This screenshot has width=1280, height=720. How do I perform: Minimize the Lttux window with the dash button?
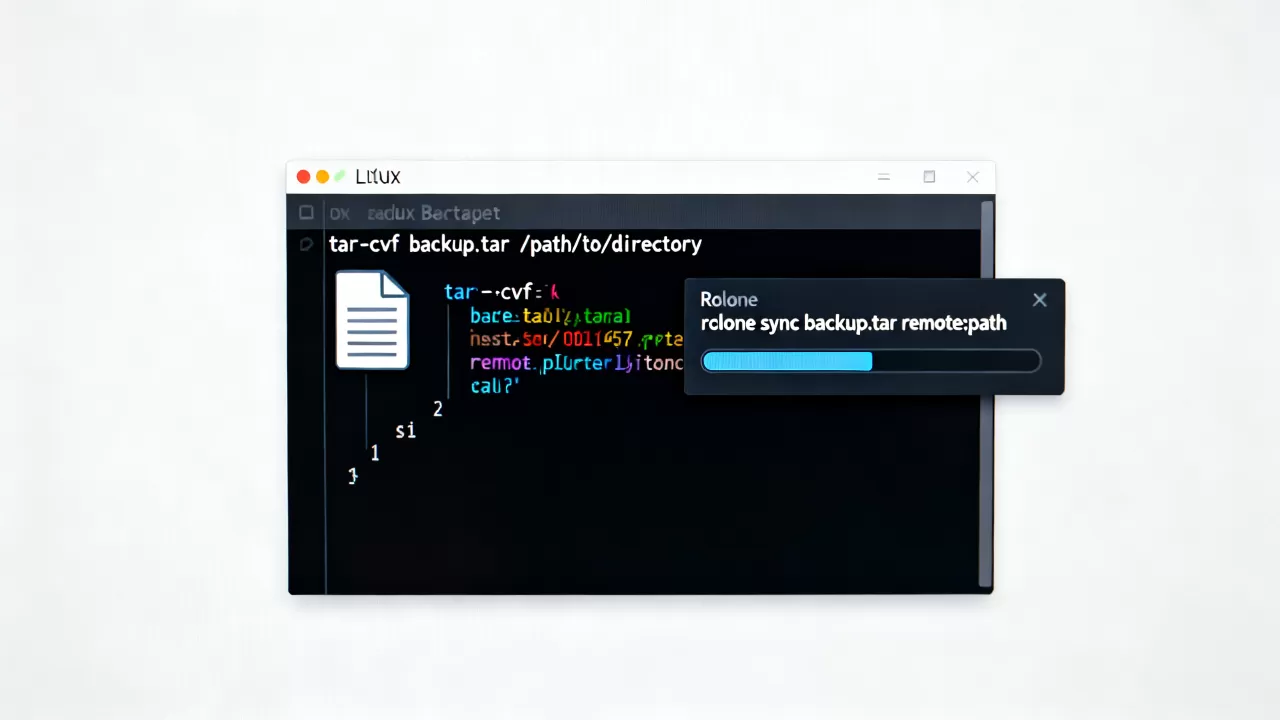coord(884,177)
